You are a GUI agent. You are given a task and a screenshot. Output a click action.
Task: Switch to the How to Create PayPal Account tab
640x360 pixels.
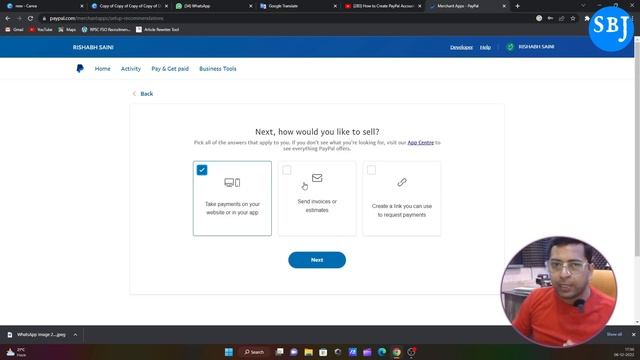(382, 6)
